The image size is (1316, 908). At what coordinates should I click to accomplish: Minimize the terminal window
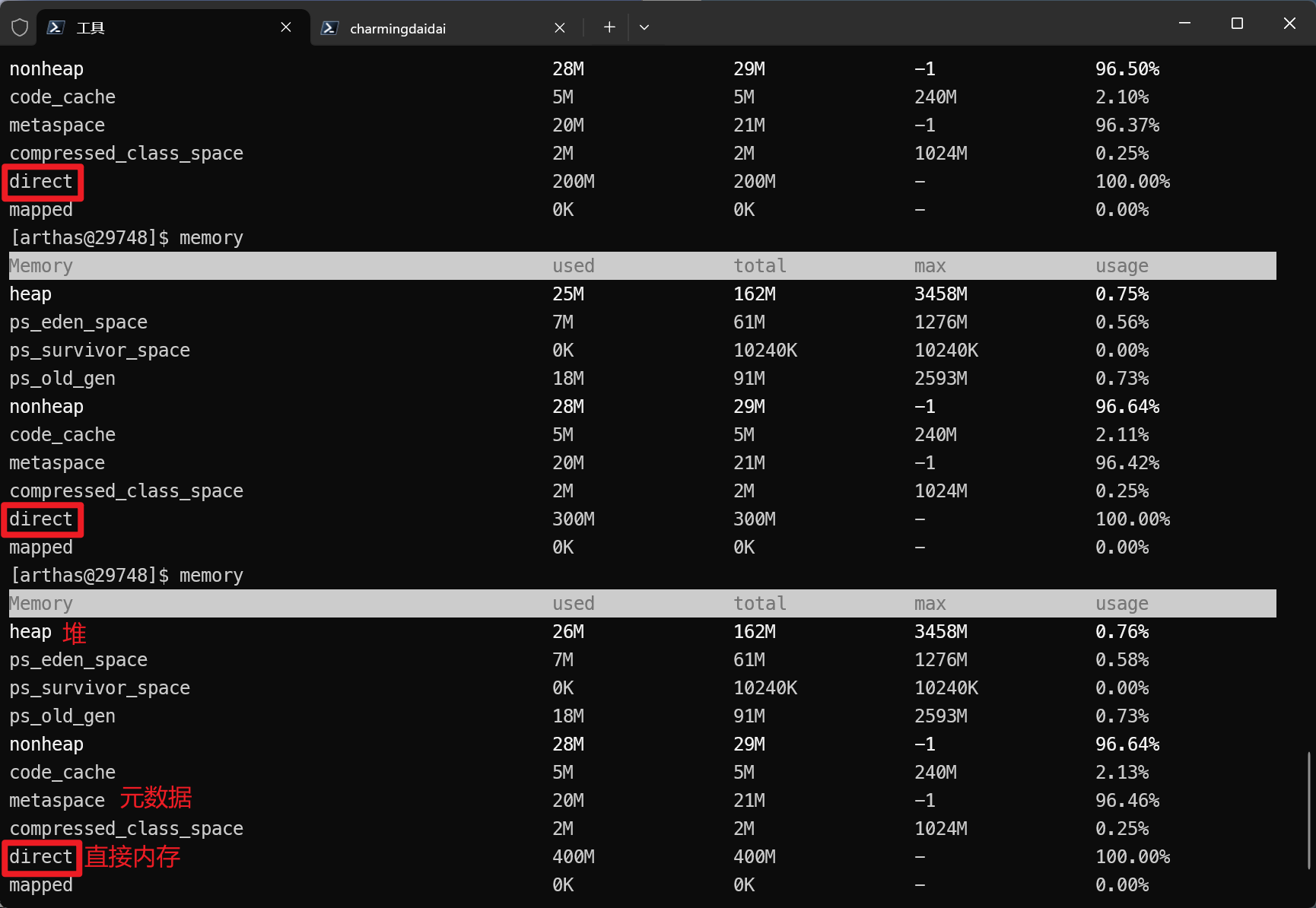pos(1184,24)
